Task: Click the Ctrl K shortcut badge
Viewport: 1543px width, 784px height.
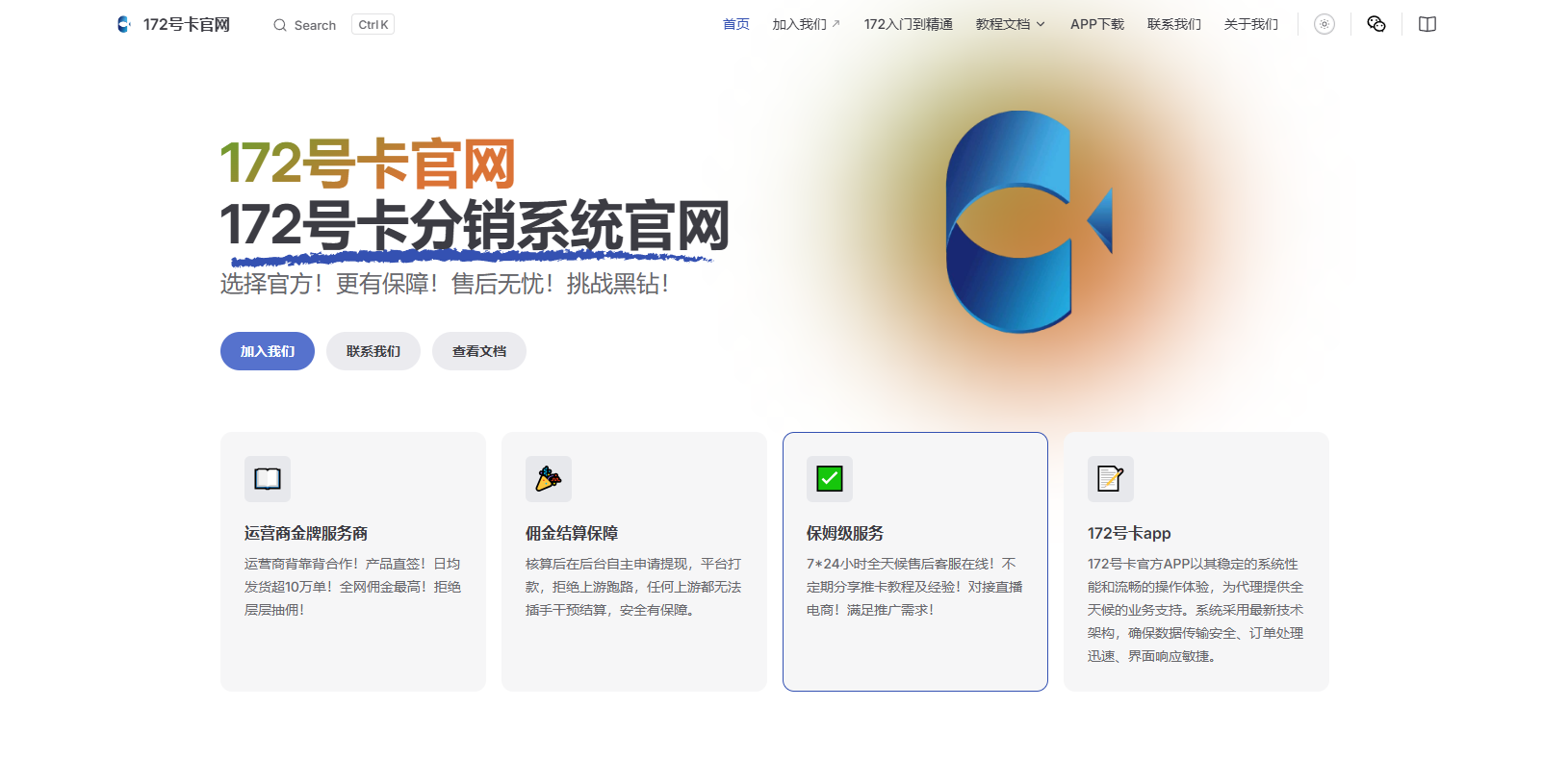Action: [373, 25]
